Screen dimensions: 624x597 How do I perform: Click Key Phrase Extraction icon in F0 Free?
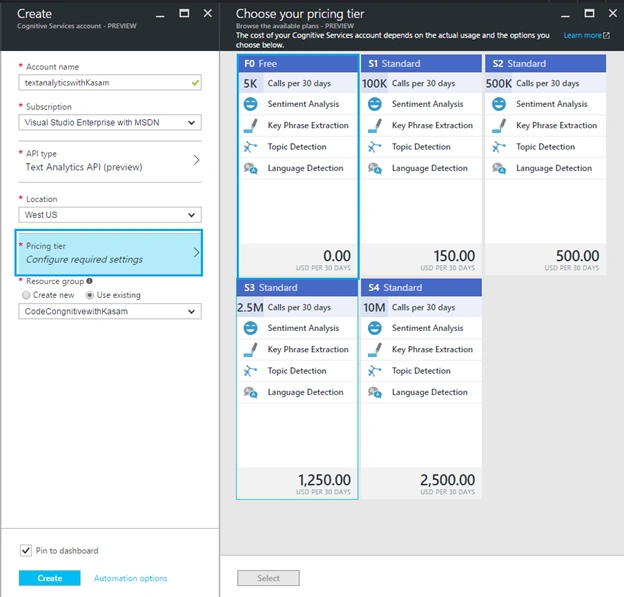(250, 125)
